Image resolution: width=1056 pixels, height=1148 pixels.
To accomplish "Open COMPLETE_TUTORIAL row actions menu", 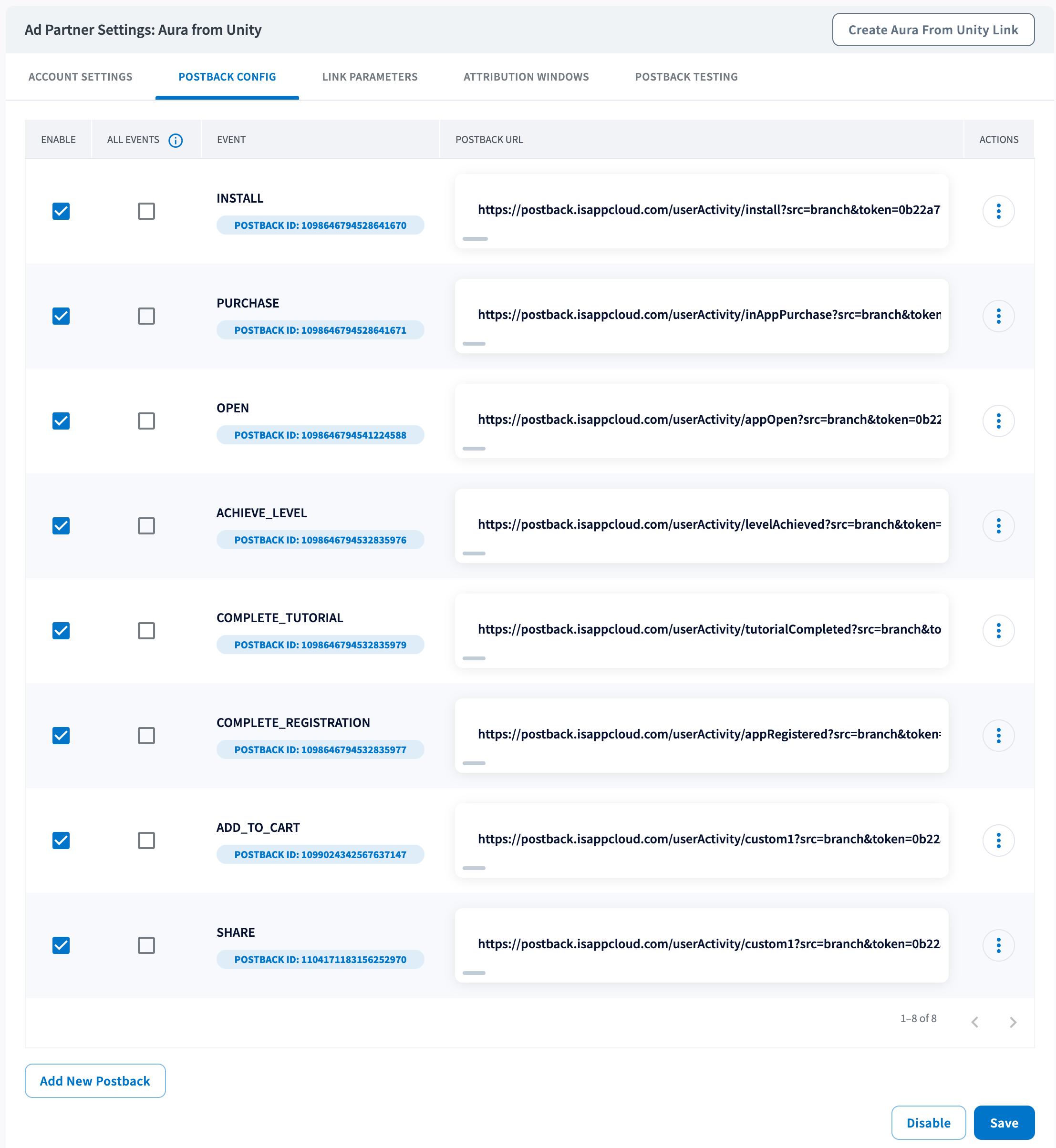I will point(998,631).
